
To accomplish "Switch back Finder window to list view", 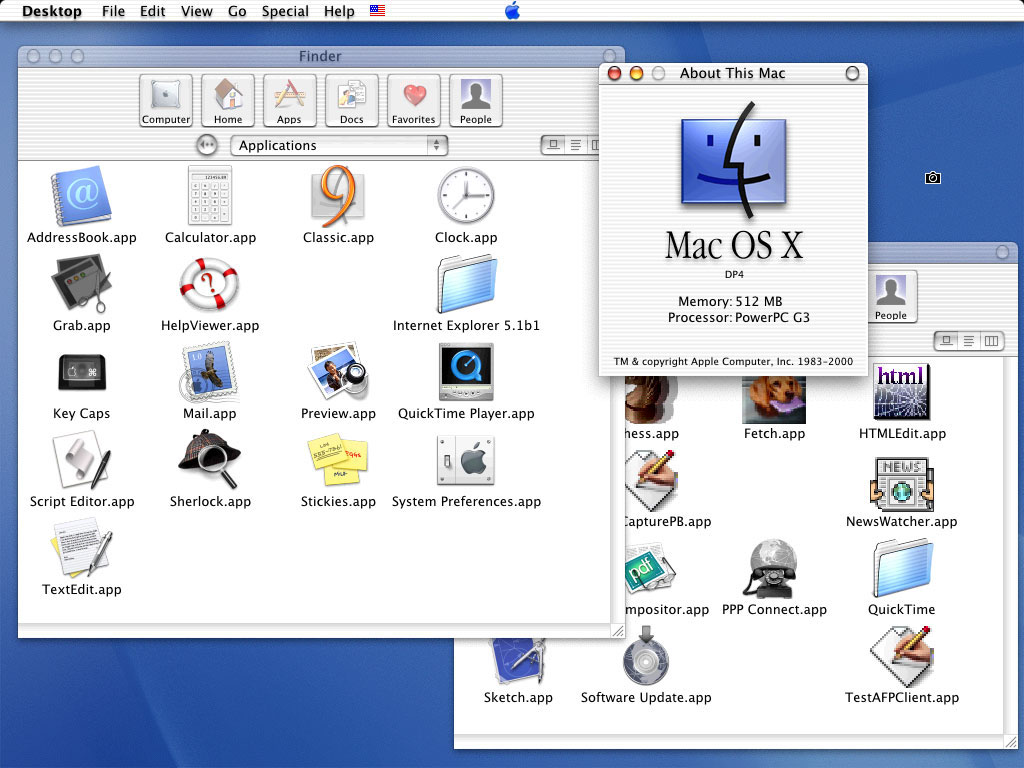I will [968, 341].
